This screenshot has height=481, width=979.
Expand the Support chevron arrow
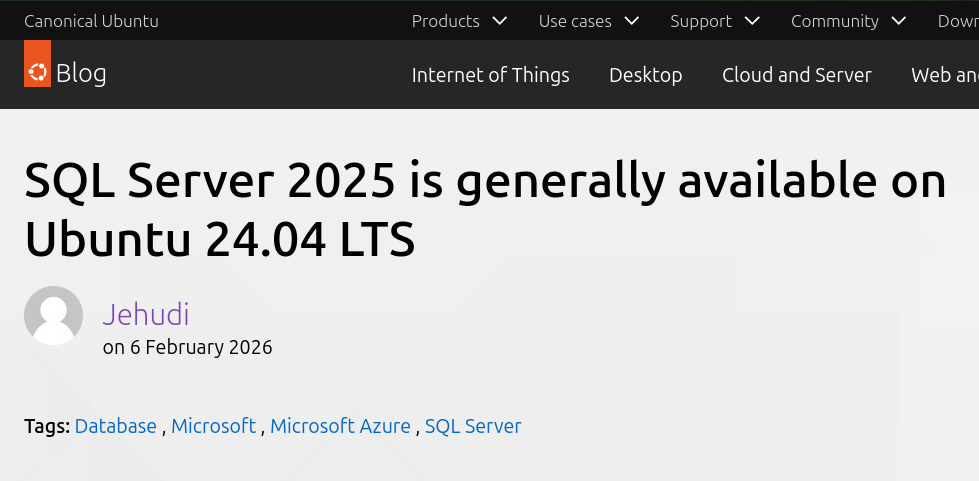pos(752,21)
